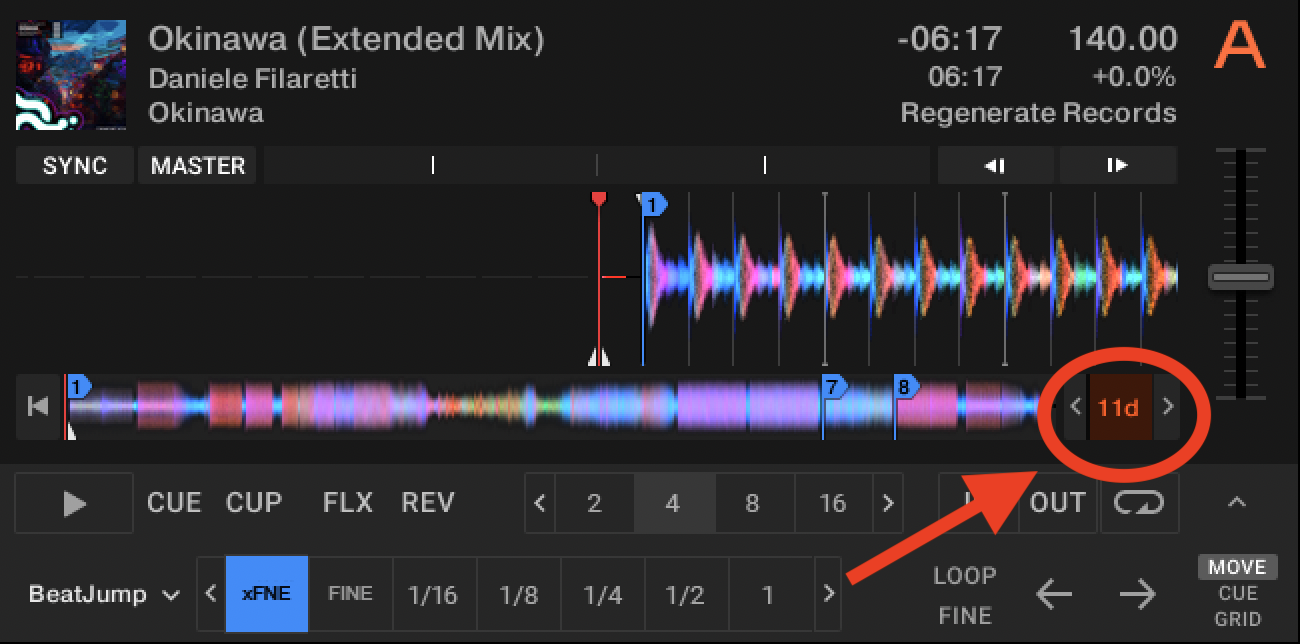Lower the key left of 11d
This screenshot has width=1300, height=644.
(1076, 407)
